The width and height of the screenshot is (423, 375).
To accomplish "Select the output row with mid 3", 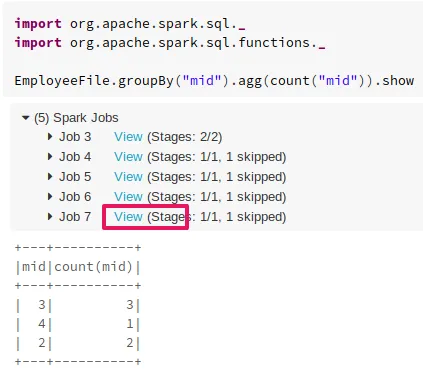I will pyautogui.click(x=78, y=305).
